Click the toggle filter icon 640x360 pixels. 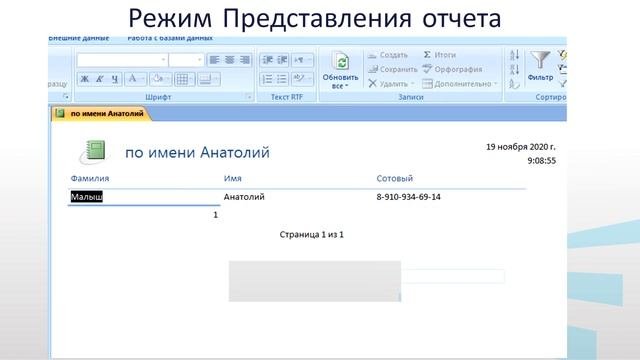tap(562, 84)
